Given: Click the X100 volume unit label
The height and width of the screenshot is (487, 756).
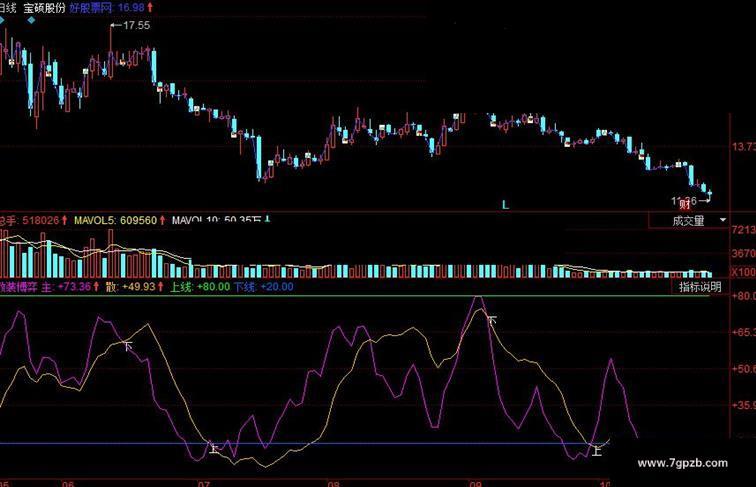Looking at the screenshot, I should pos(743,272).
